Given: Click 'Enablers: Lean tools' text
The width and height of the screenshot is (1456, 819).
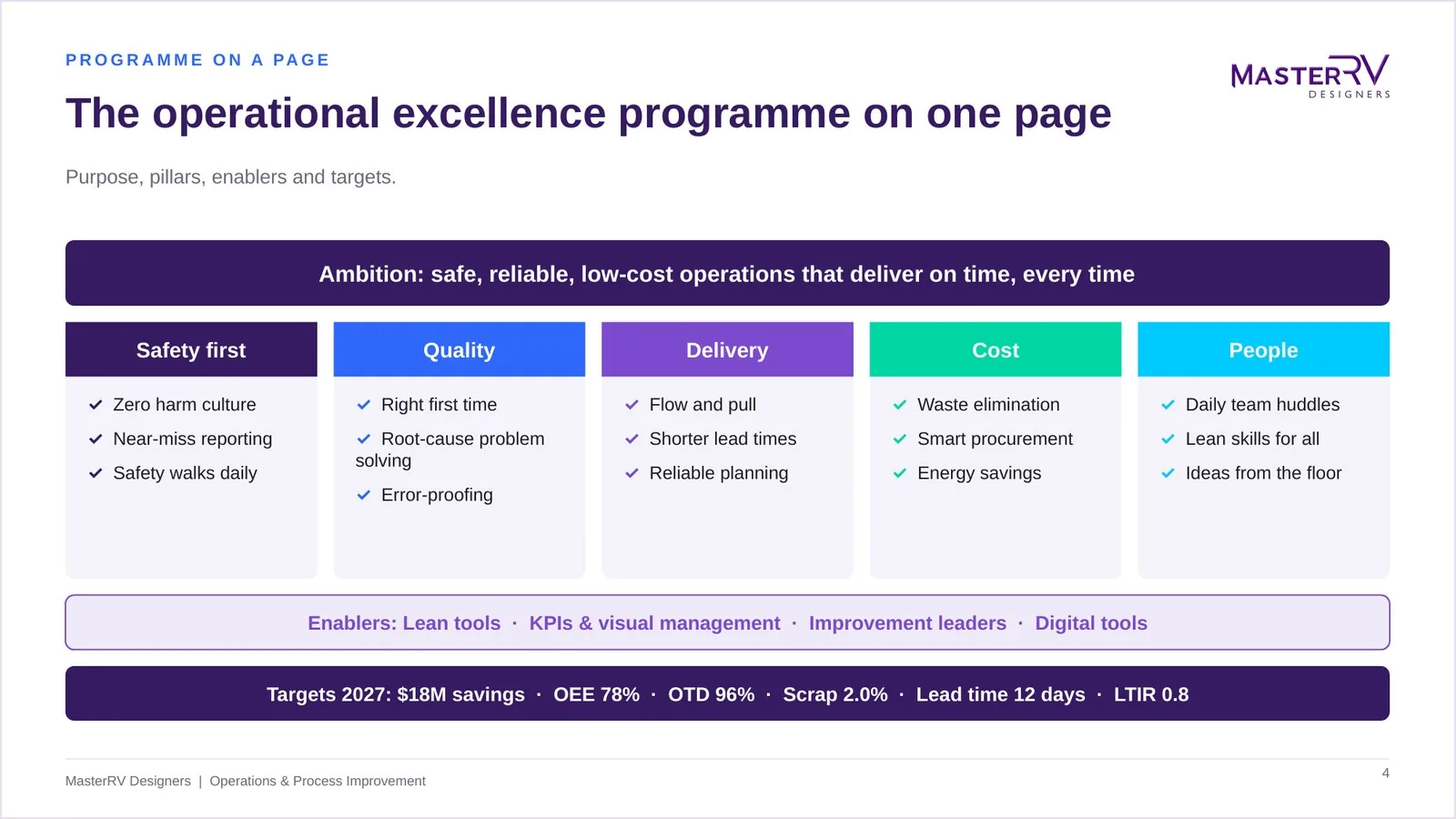Looking at the screenshot, I should point(404,623).
